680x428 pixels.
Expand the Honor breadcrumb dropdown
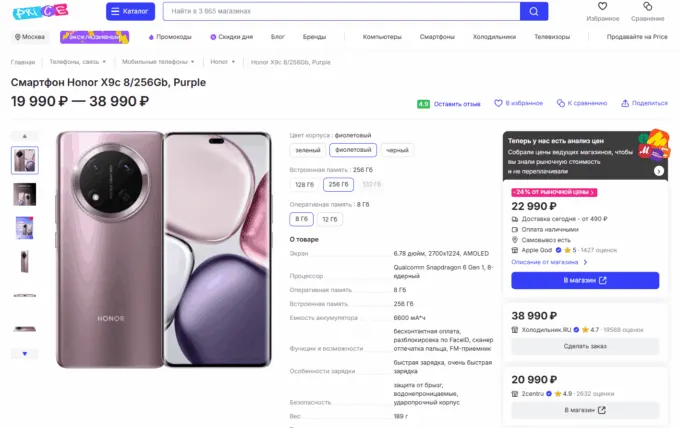pyautogui.click(x=222, y=62)
